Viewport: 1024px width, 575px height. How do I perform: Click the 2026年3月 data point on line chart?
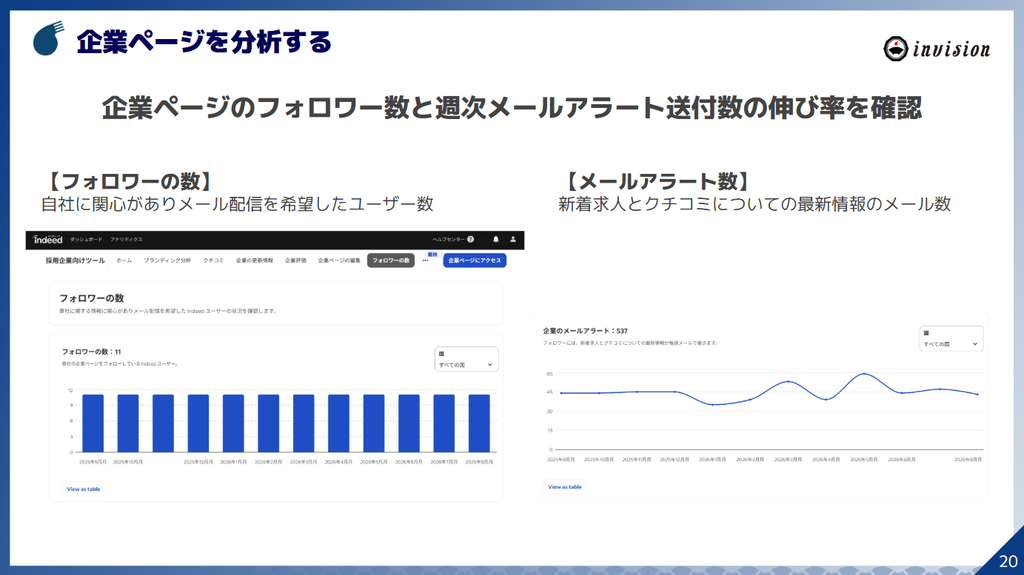click(788, 382)
